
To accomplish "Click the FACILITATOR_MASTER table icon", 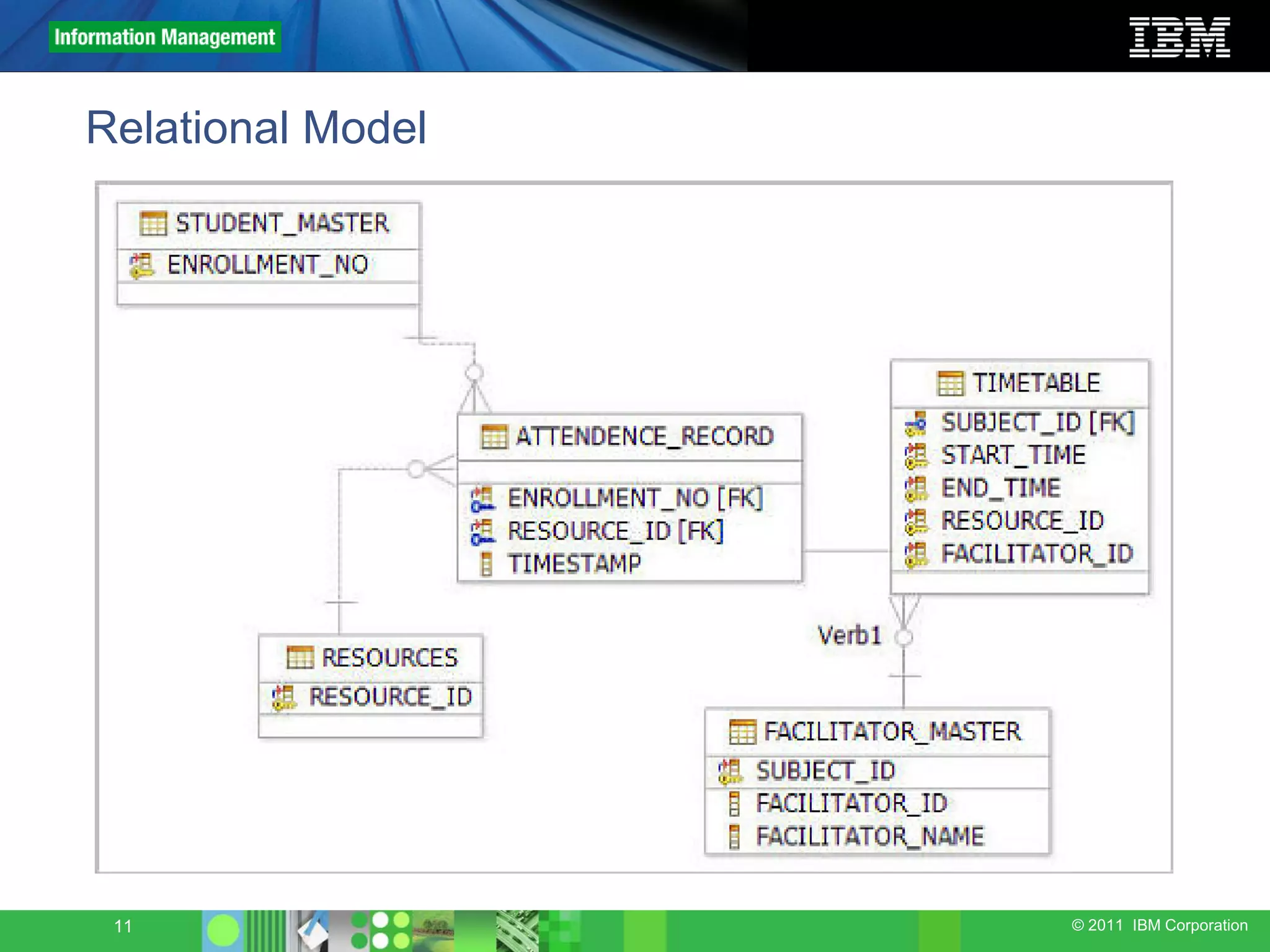I will (x=742, y=731).
